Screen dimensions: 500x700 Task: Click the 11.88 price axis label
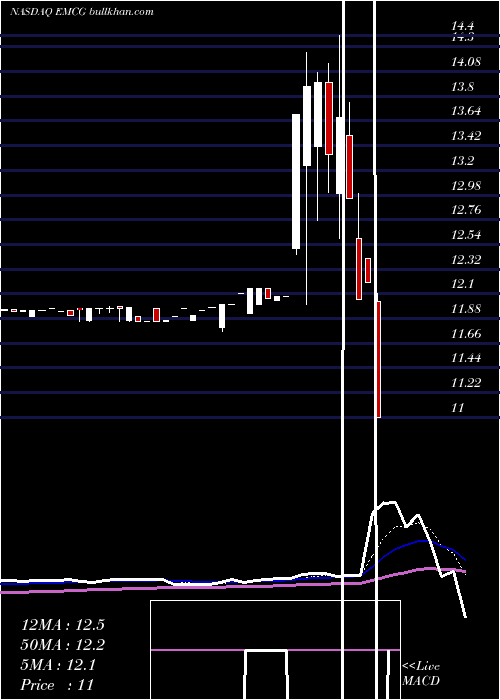coord(466,309)
